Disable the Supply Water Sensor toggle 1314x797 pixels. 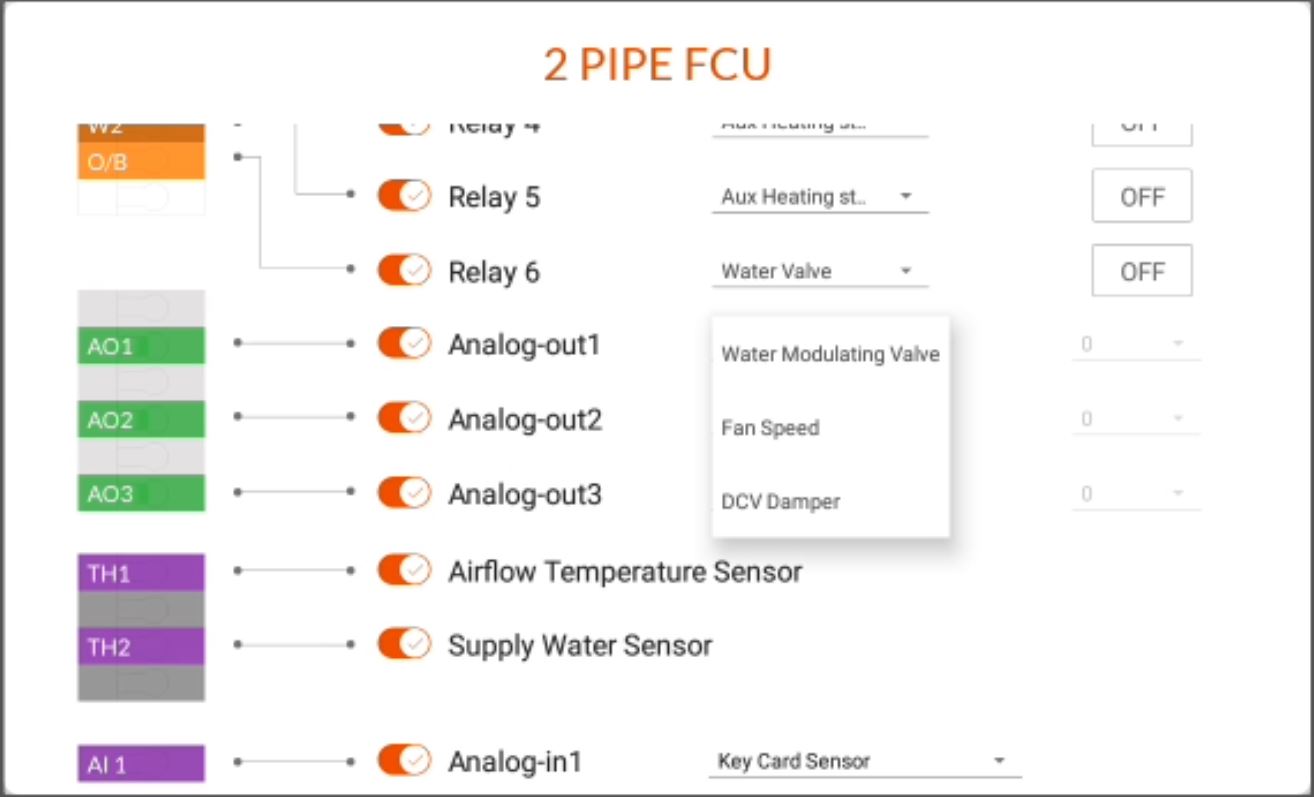[404, 644]
